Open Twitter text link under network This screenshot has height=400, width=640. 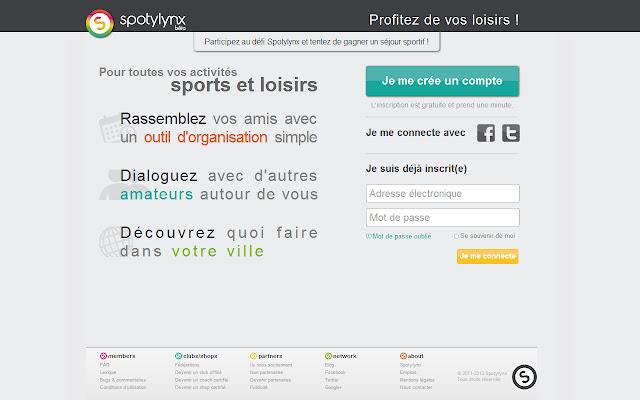(x=332, y=380)
